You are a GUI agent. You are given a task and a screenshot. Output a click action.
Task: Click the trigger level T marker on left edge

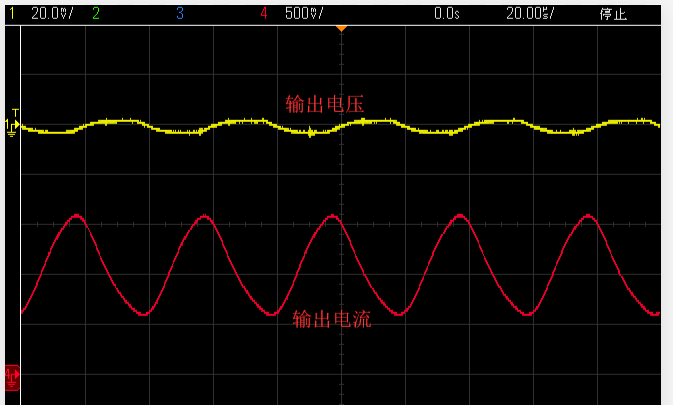pyautogui.click(x=14, y=112)
